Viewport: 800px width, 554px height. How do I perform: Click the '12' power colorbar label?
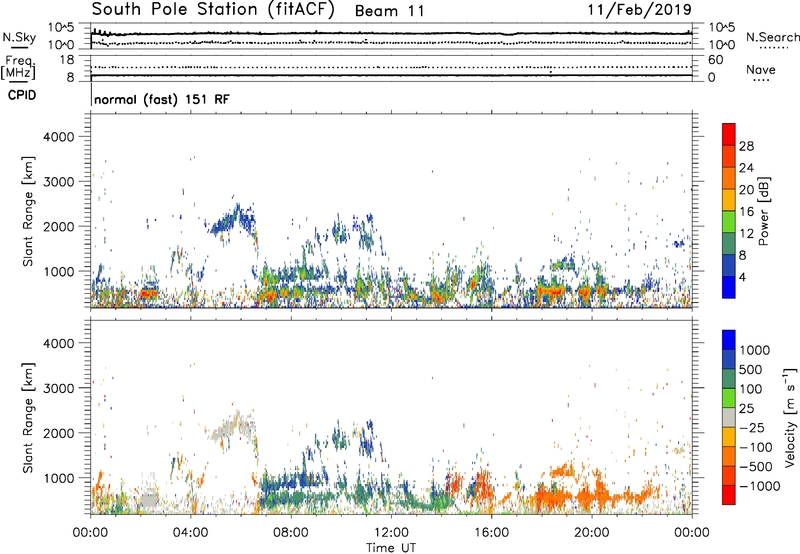click(746, 234)
